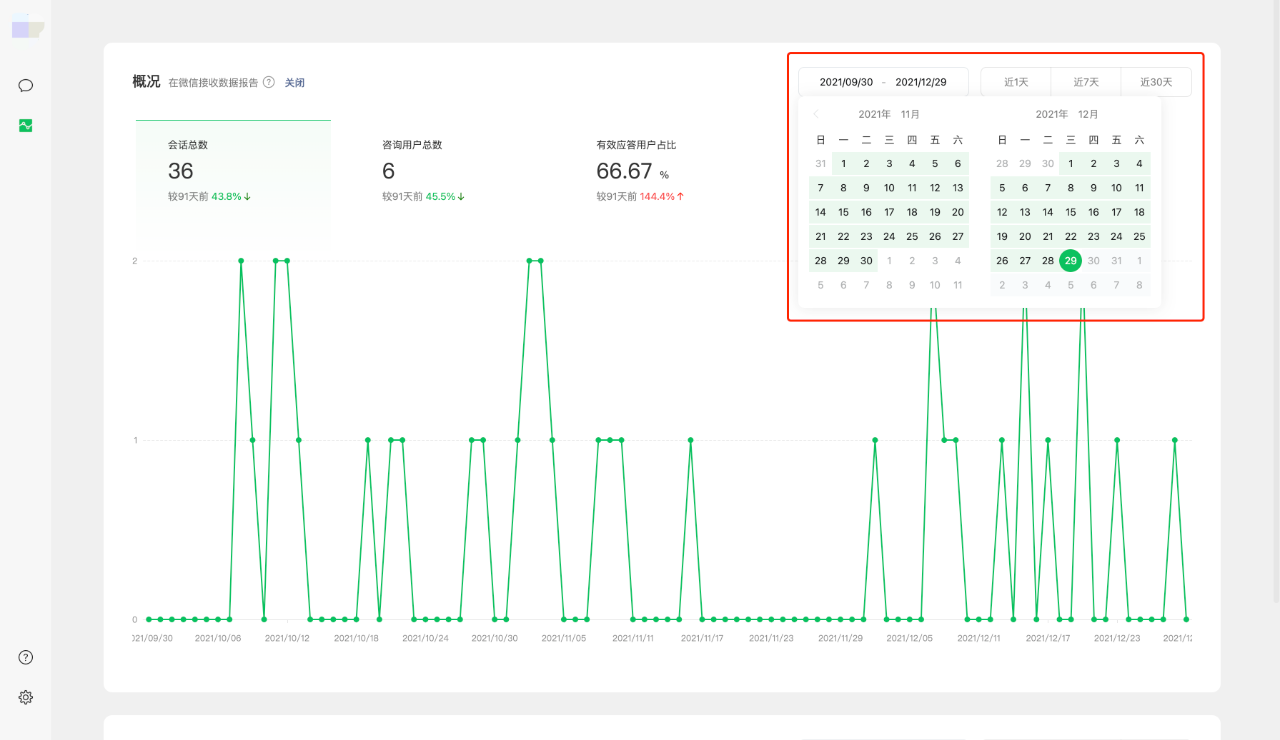Click the start date field 2021/09/30

(x=846, y=82)
